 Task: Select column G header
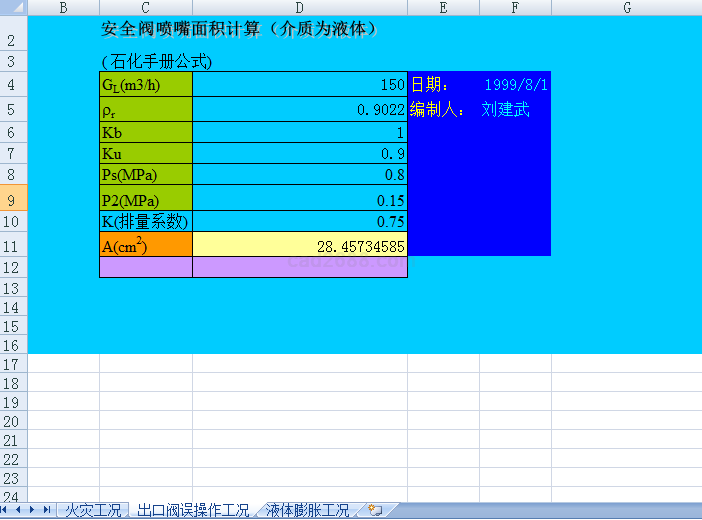(626, 8)
